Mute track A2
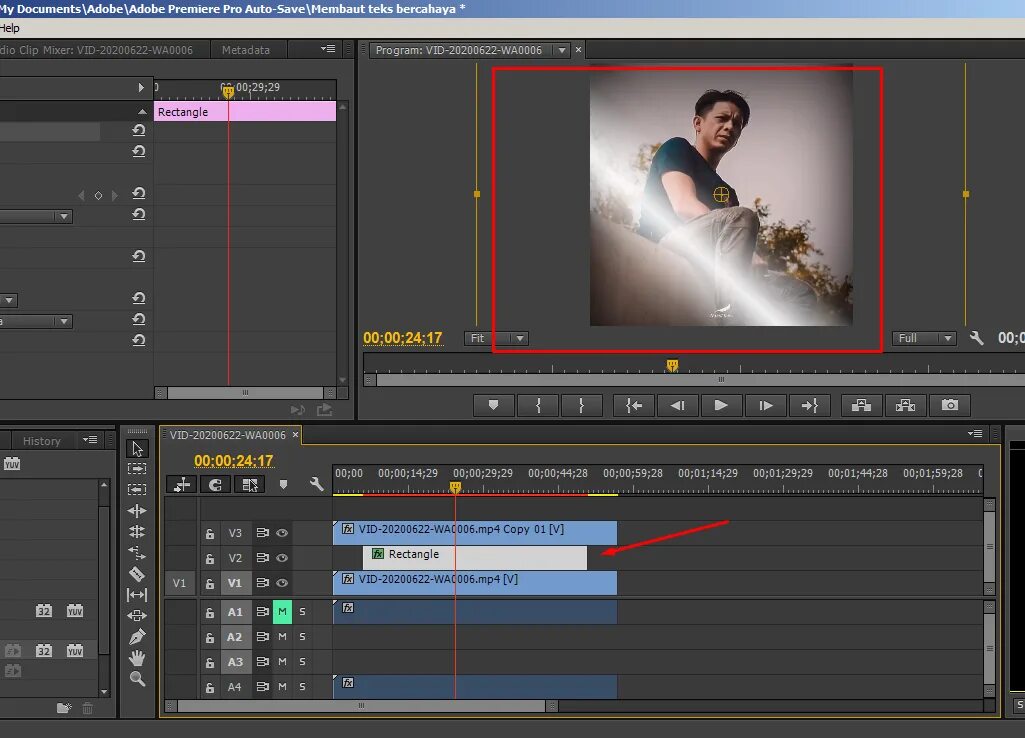 282,637
